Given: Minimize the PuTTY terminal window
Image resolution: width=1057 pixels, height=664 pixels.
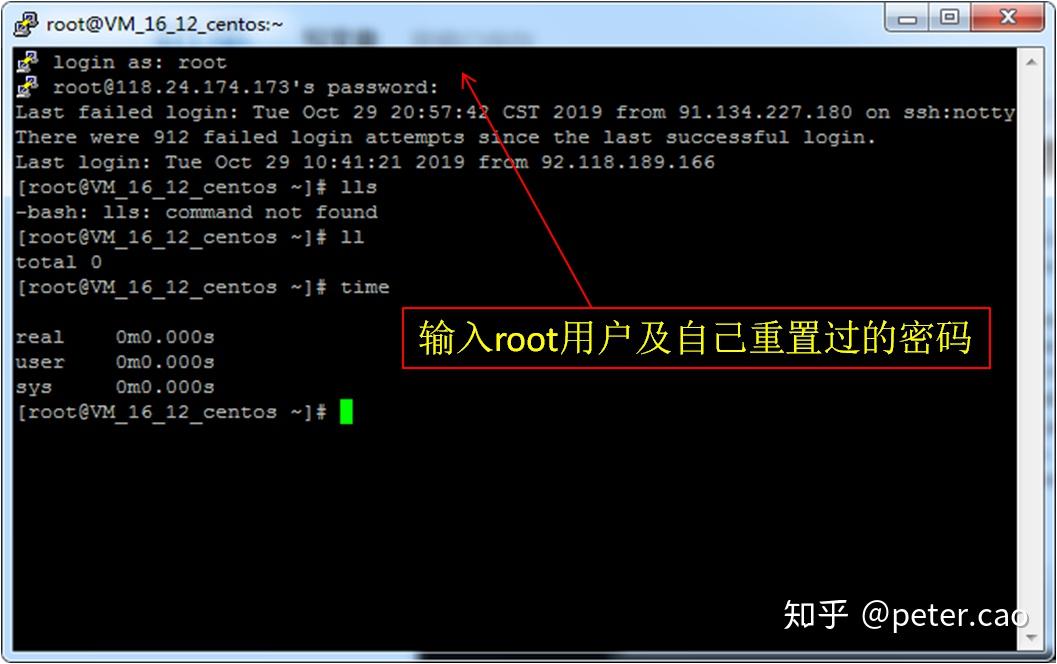Looking at the screenshot, I should (x=907, y=18).
